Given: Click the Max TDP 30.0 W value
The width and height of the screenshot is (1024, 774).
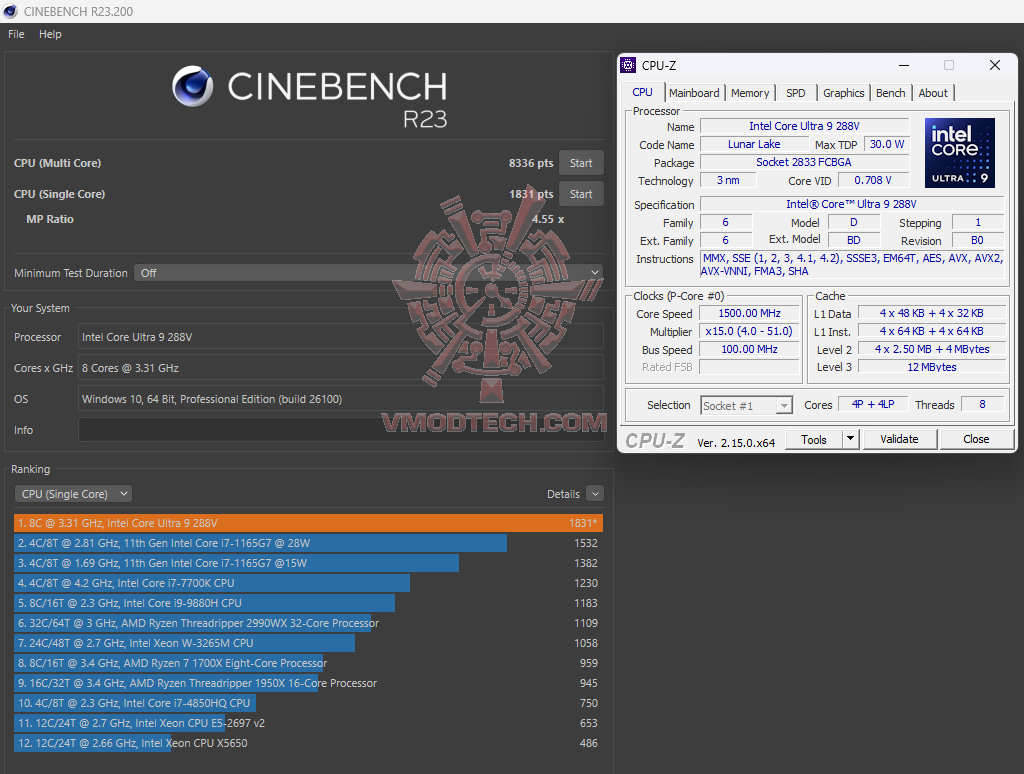Looking at the screenshot, I should point(886,144).
